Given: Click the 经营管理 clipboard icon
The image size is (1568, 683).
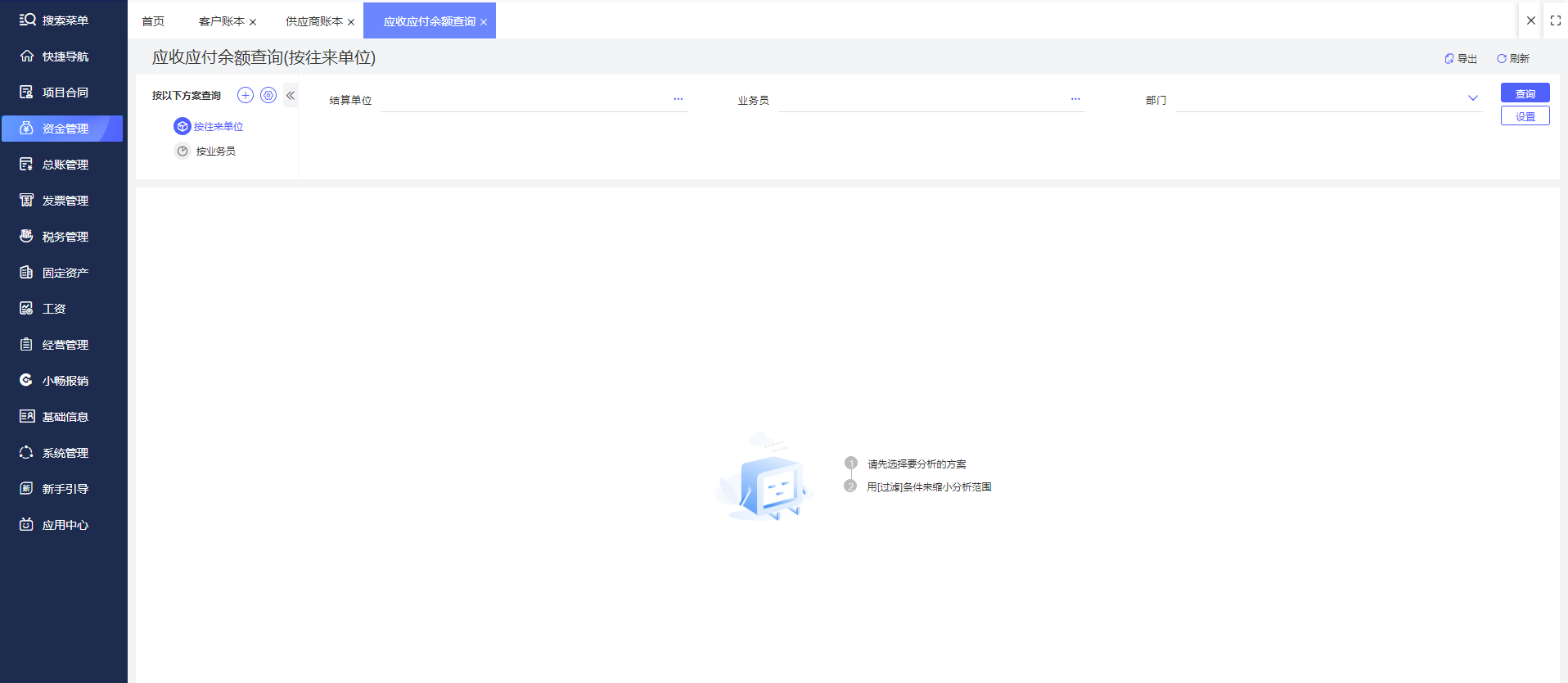Looking at the screenshot, I should tap(27, 345).
